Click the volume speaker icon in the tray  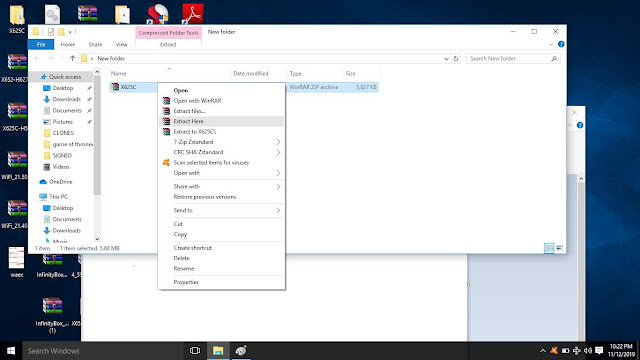point(588,351)
